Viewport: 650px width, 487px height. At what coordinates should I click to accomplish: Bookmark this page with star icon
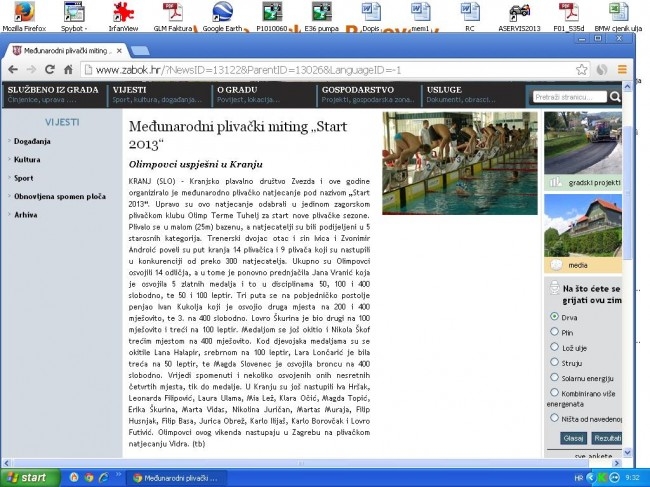(581, 70)
